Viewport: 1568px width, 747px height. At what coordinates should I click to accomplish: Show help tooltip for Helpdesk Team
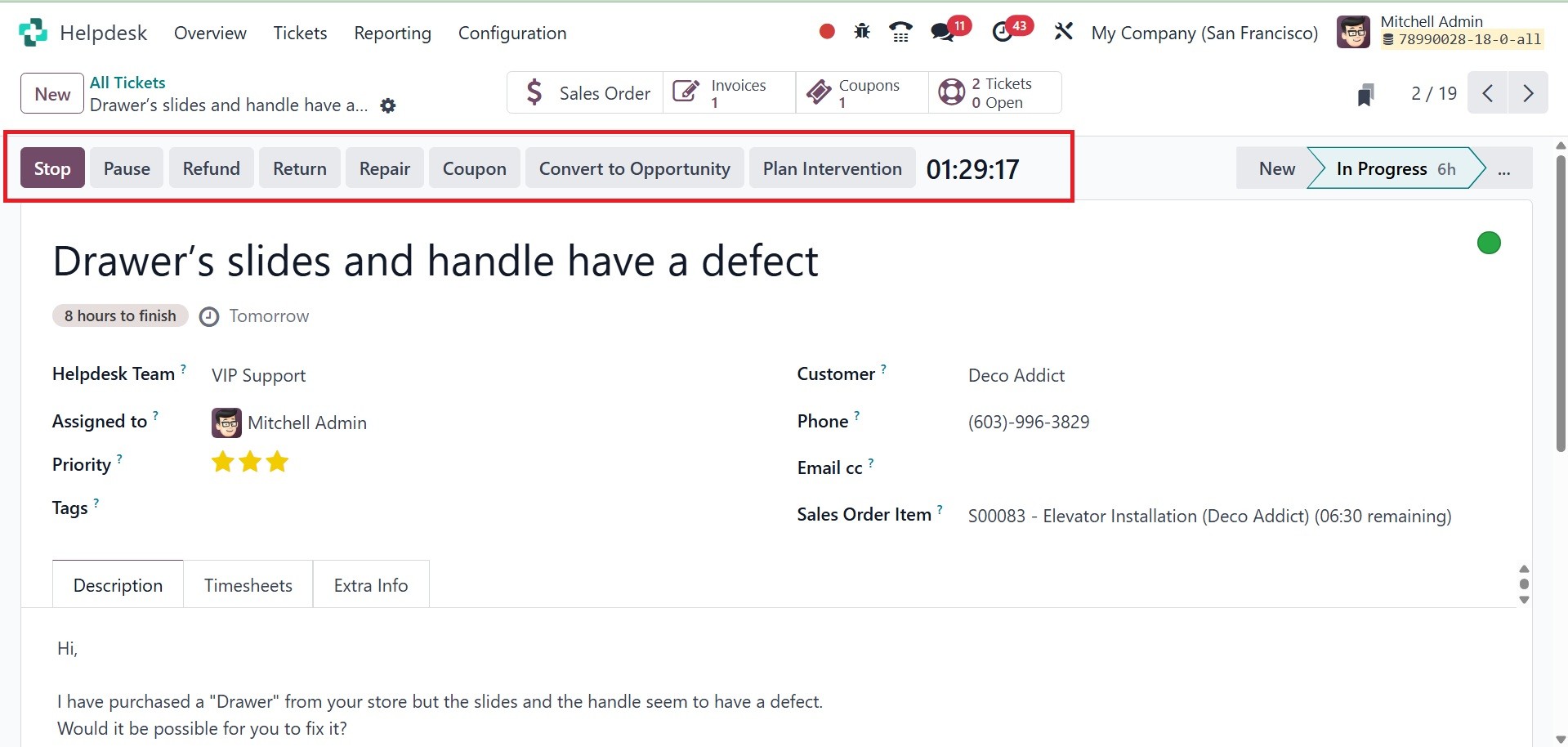[183, 369]
